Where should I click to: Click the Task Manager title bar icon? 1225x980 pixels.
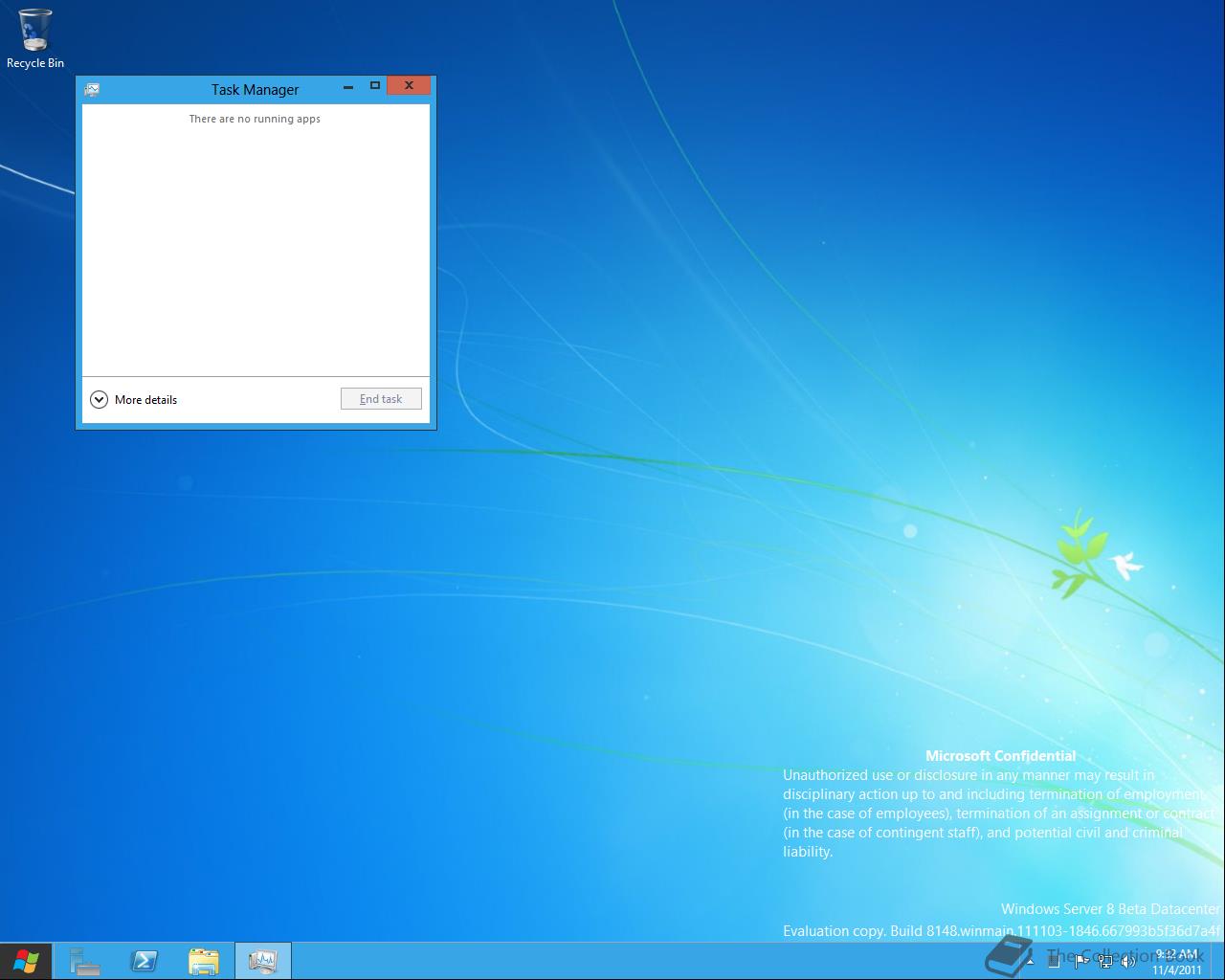click(92, 89)
